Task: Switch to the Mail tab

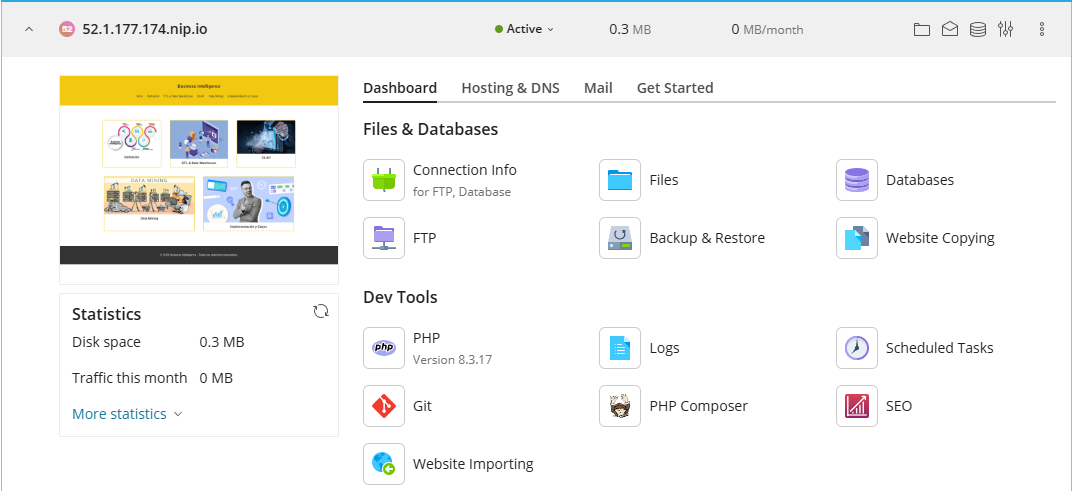Action: [598, 88]
